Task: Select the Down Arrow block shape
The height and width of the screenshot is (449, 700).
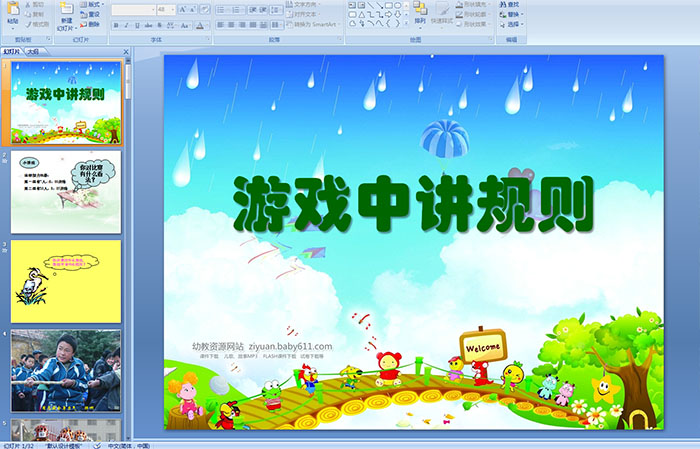Action: pos(397,15)
